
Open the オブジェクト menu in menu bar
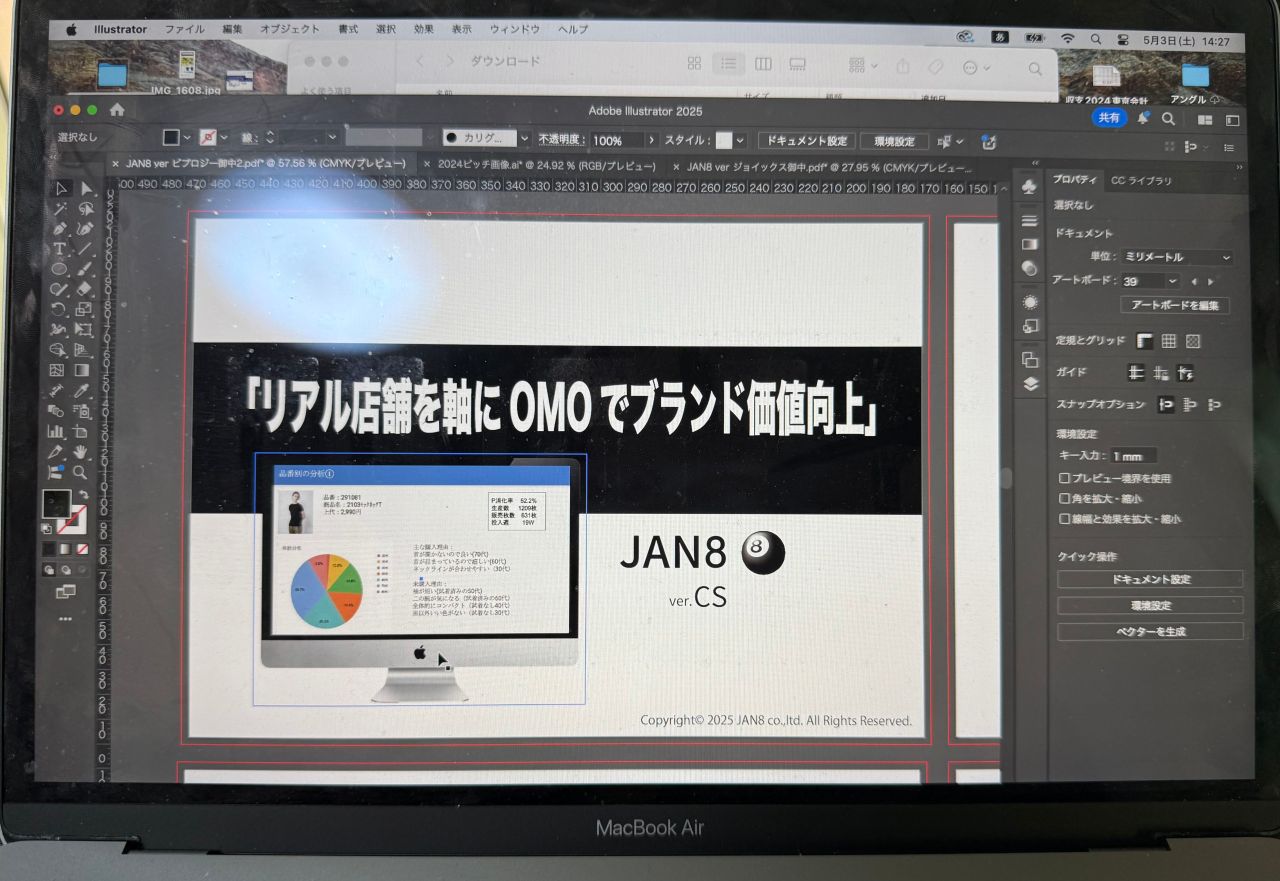click(290, 30)
